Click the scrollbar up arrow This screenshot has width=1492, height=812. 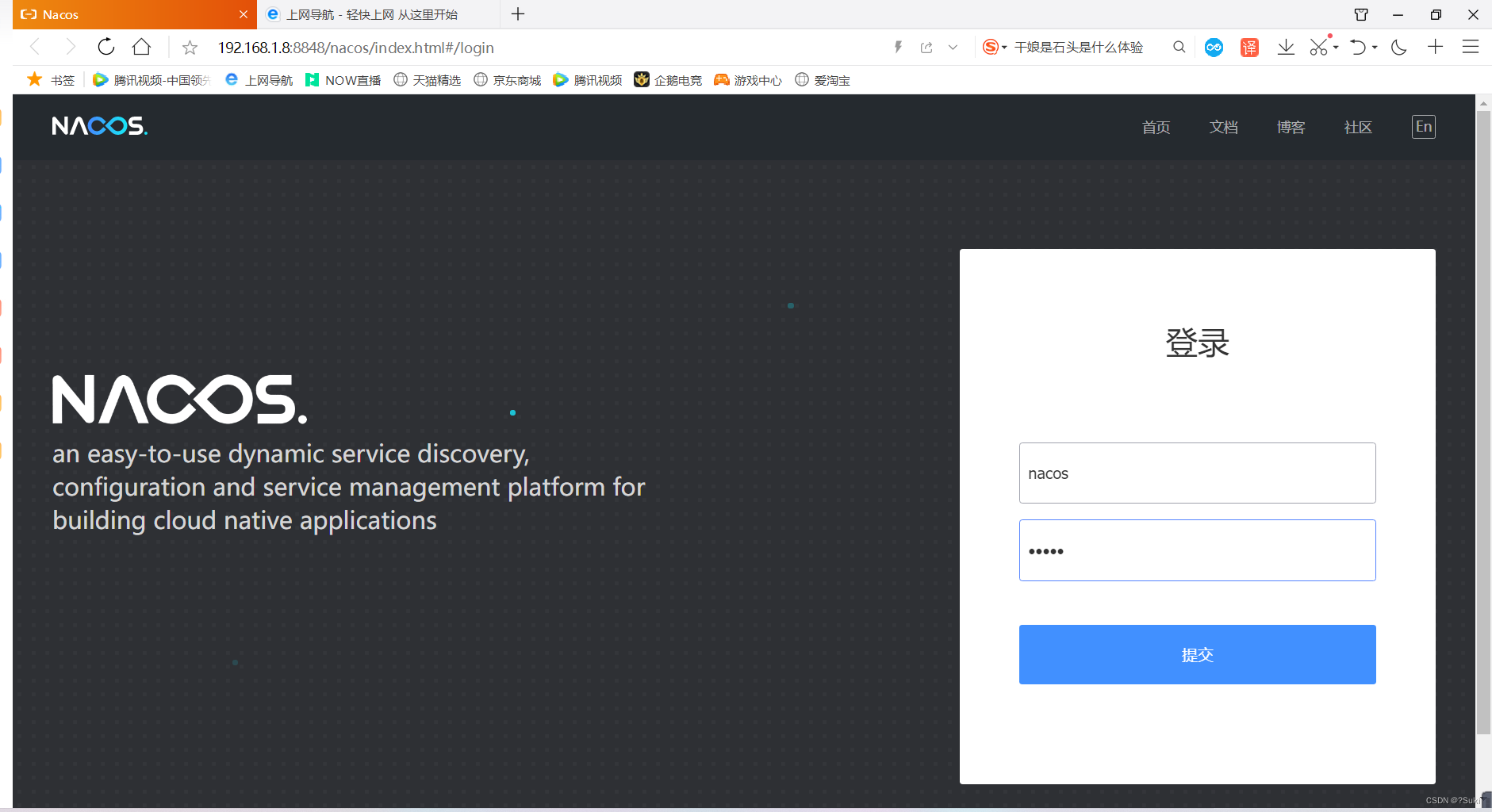click(x=1483, y=103)
